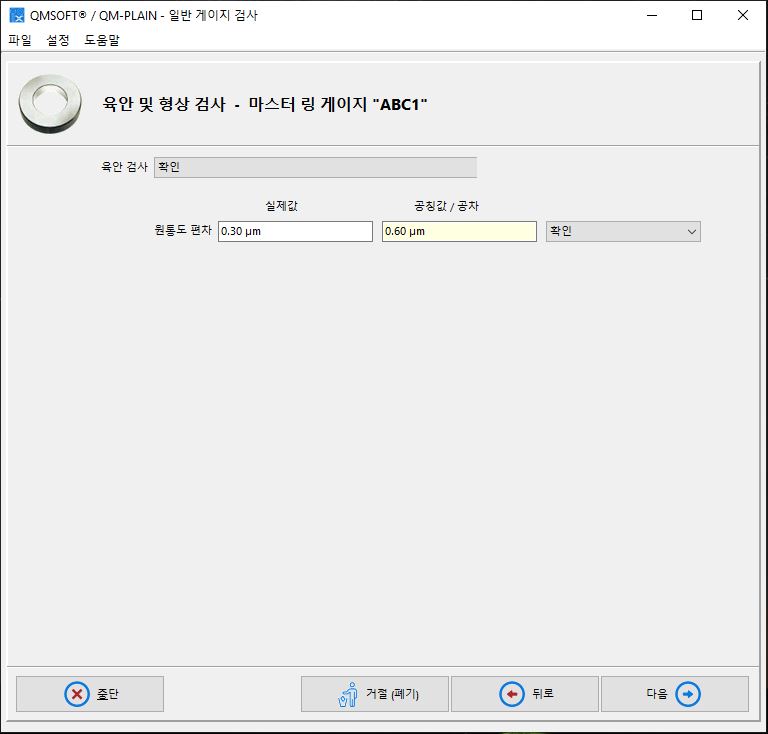The width and height of the screenshot is (768, 734).
Task: Proceed with the 다음 button
Action: point(675,694)
